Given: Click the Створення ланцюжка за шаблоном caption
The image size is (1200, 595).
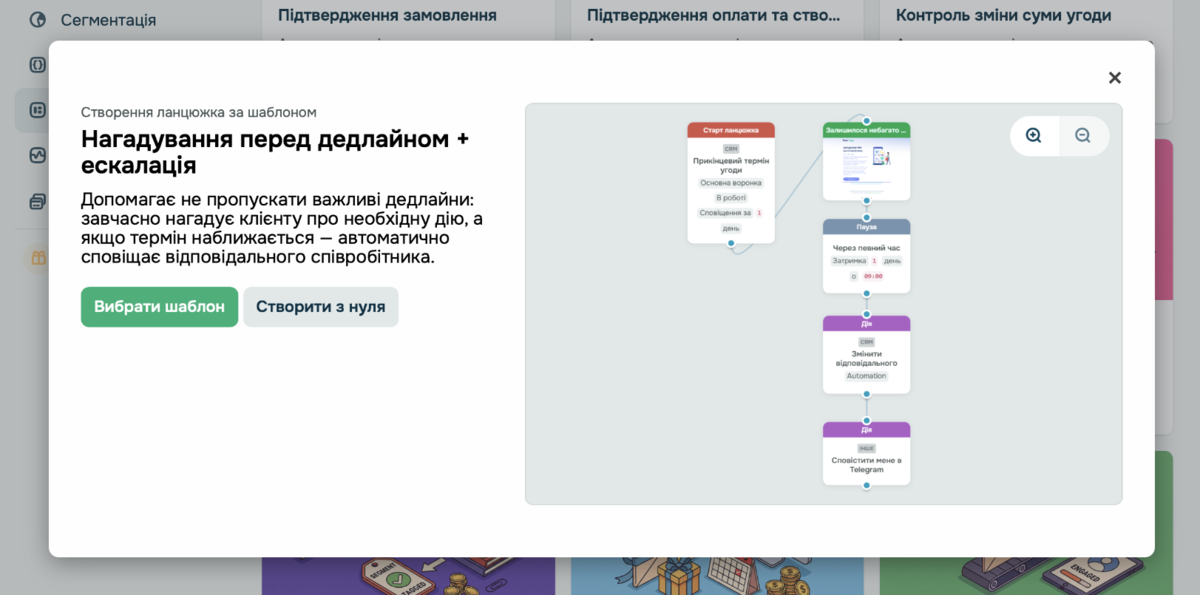Looking at the screenshot, I should 199,112.
